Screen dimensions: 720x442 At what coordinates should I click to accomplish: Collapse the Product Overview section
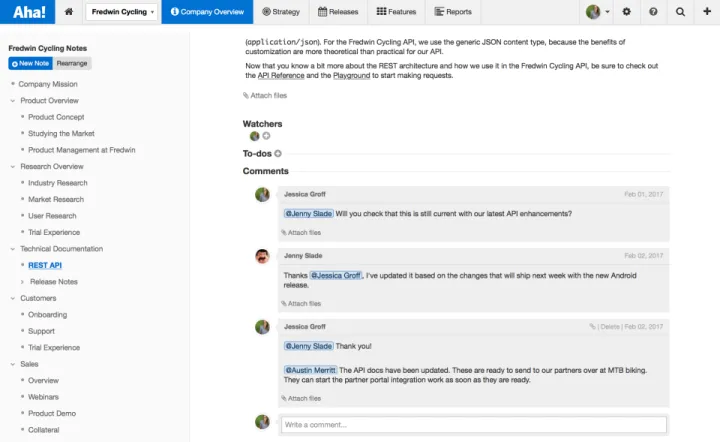pos(13,101)
